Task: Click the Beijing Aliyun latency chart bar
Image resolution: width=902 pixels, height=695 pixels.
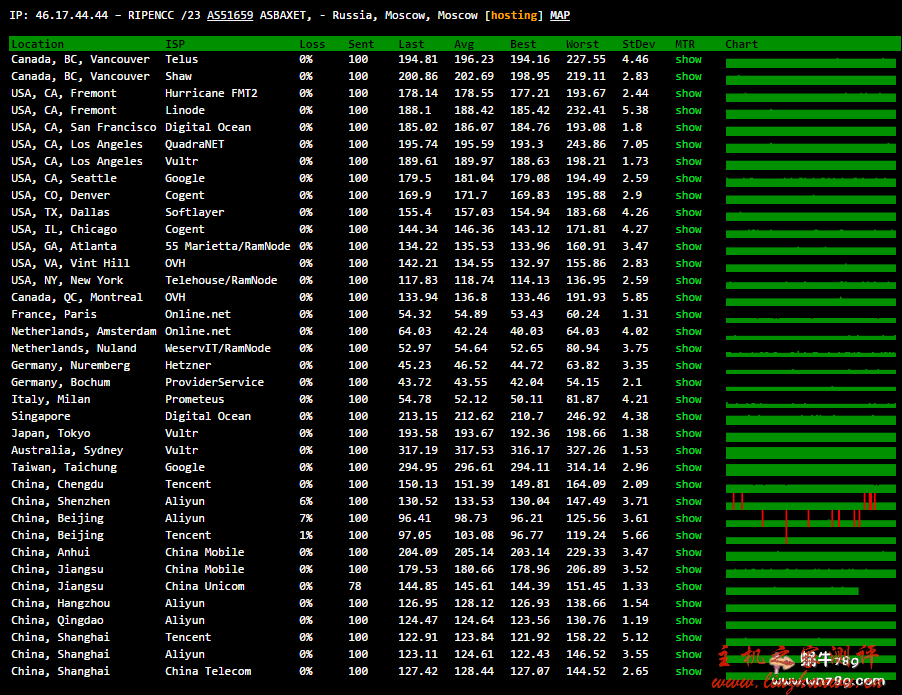Action: [811, 518]
